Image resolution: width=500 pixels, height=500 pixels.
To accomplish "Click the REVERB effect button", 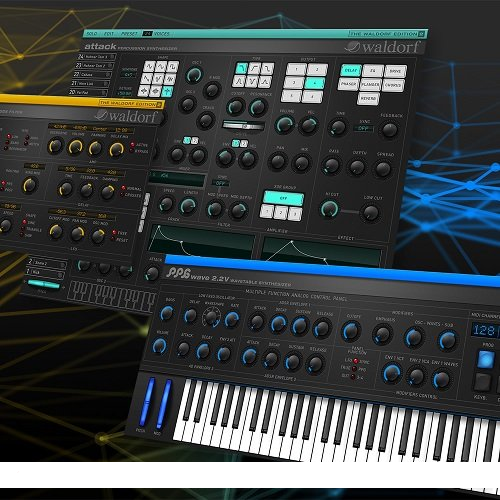I will click(x=368, y=99).
